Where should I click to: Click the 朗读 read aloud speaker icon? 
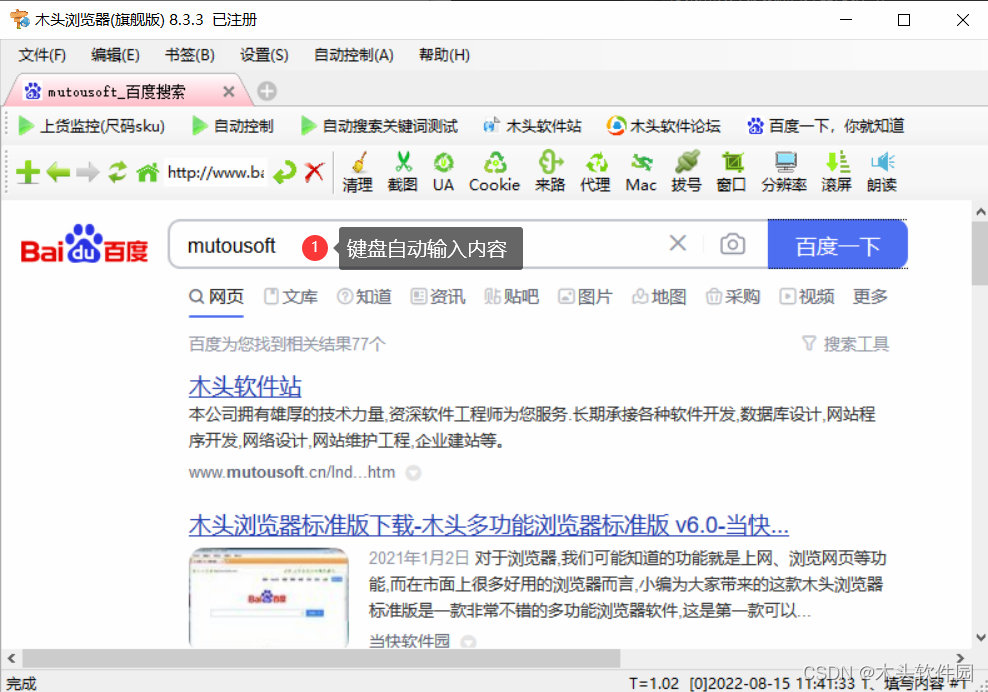point(882,171)
